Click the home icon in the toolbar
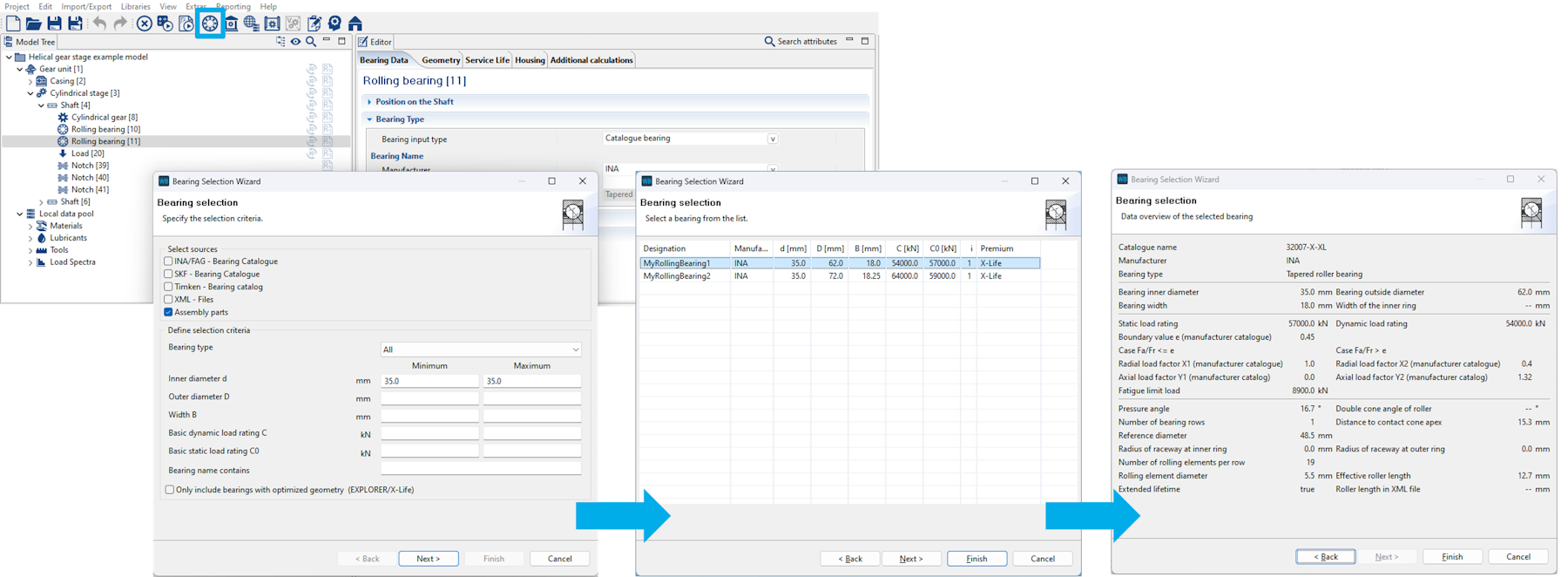Screen dimensions: 1568x577 (x=355, y=24)
